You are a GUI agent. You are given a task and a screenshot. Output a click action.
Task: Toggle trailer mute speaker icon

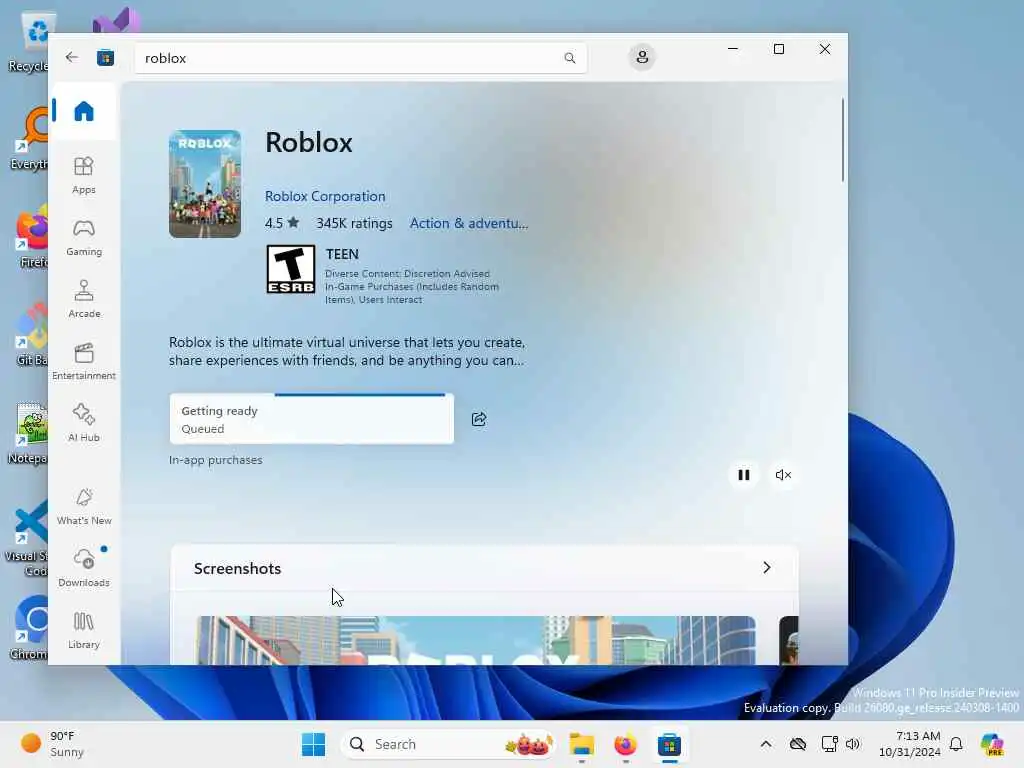coord(783,475)
